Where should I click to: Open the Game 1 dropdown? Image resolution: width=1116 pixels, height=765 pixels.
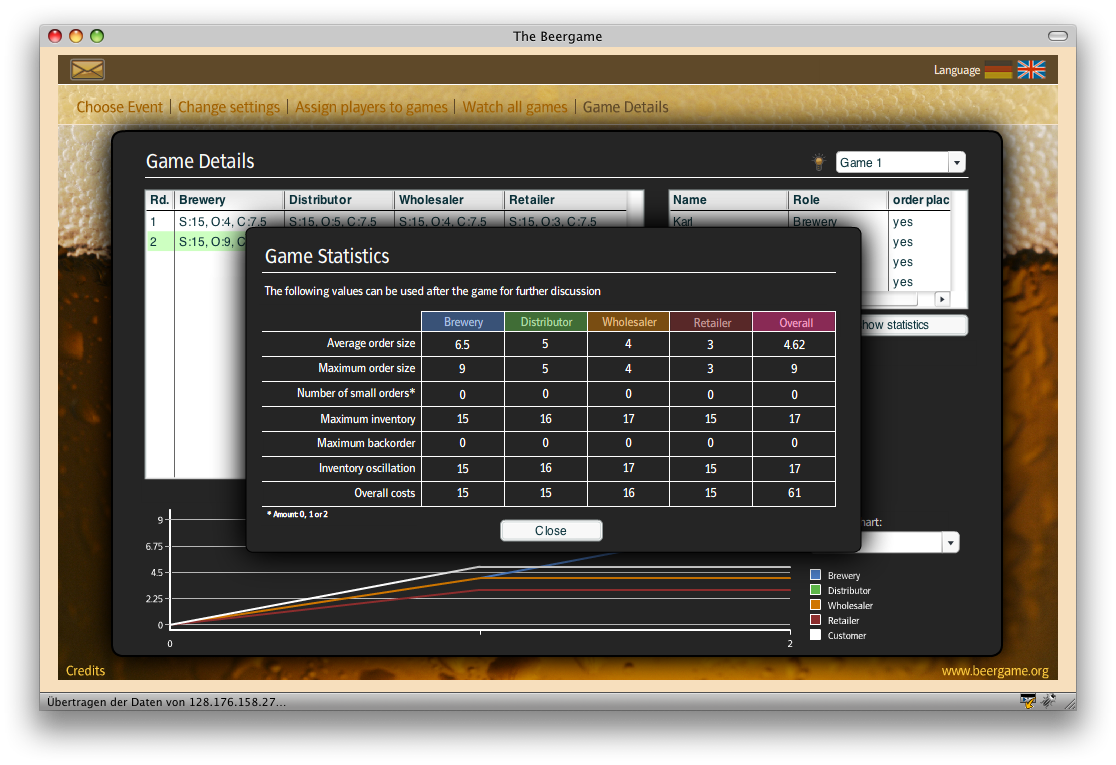(x=900, y=162)
